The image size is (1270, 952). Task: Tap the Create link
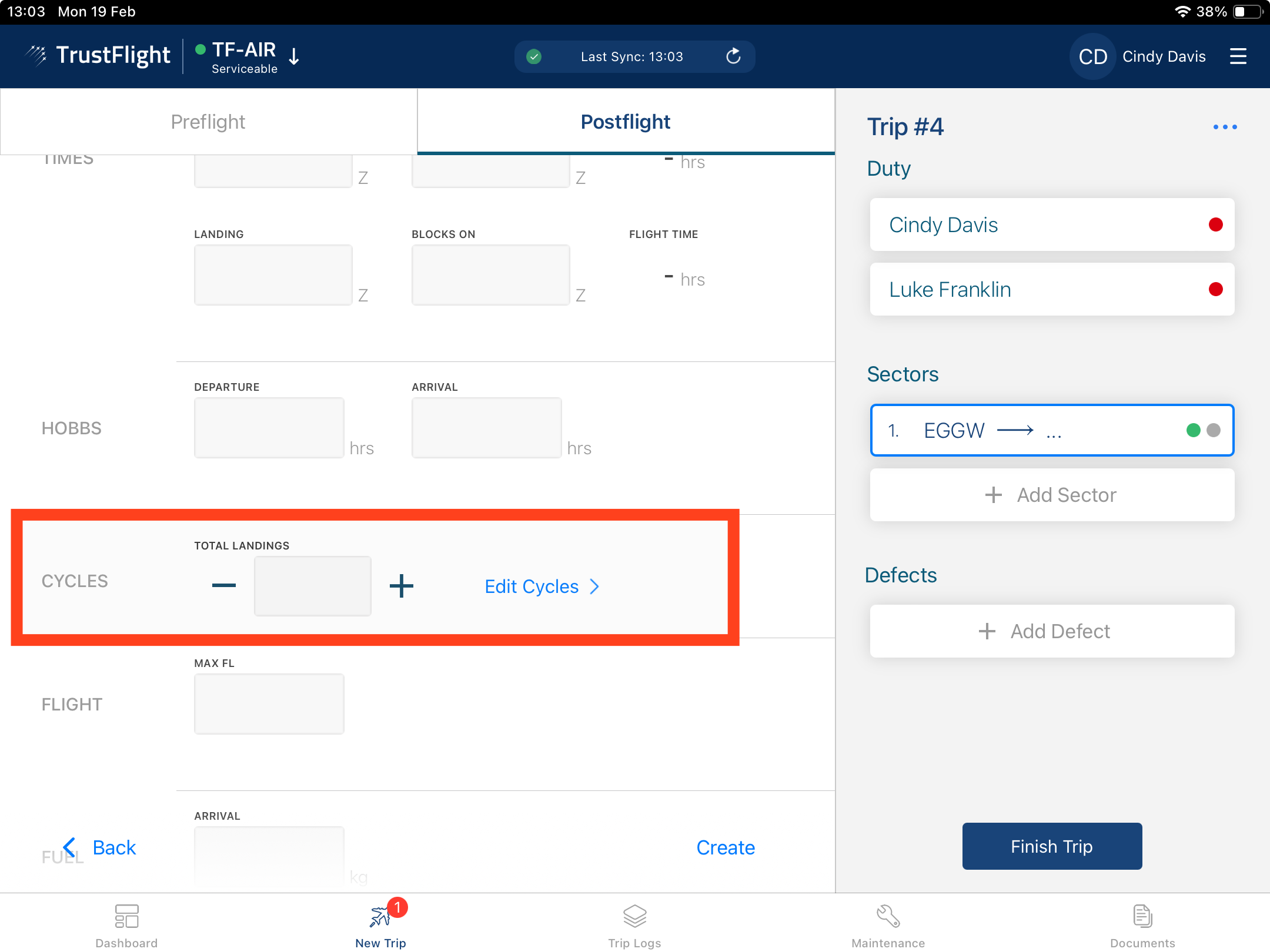point(726,847)
